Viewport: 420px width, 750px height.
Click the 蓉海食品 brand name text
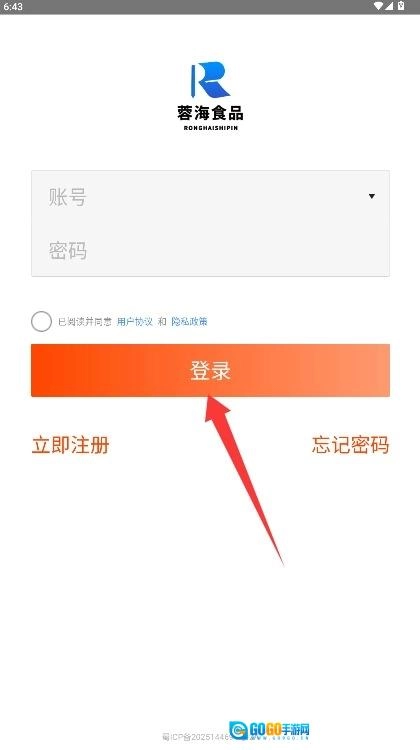tap(210, 113)
